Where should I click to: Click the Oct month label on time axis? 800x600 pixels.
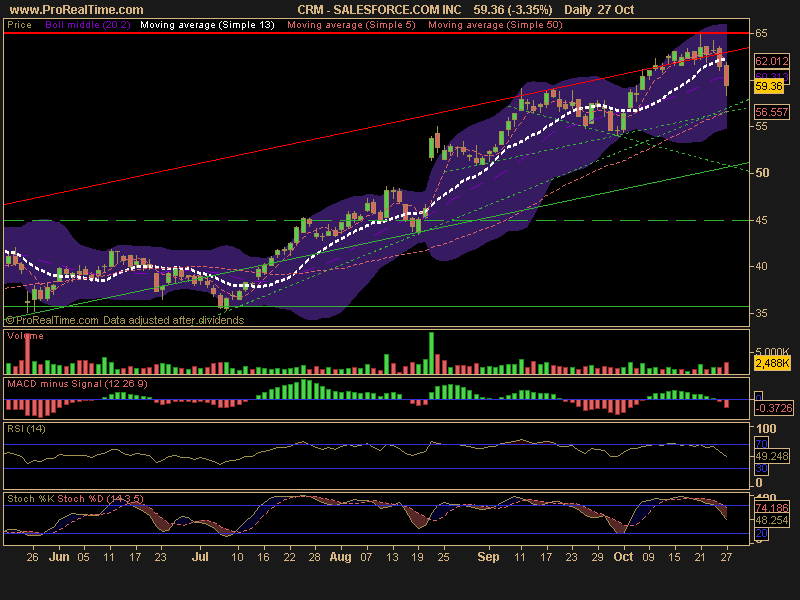tap(623, 557)
